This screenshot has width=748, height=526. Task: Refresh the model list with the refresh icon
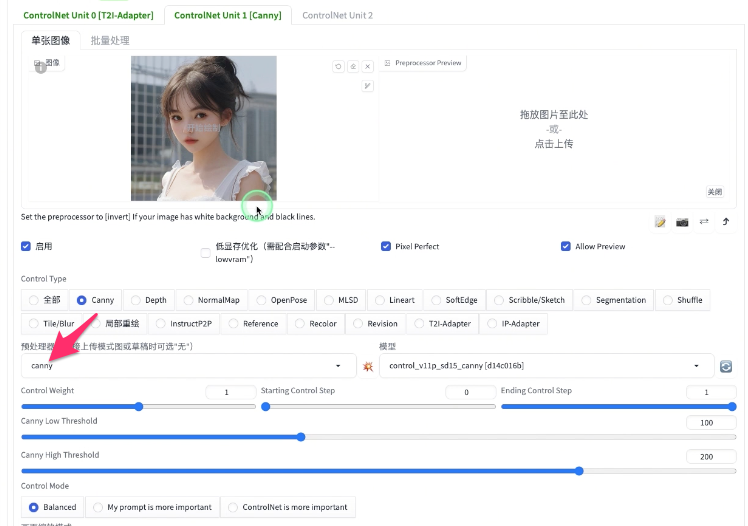(x=726, y=366)
